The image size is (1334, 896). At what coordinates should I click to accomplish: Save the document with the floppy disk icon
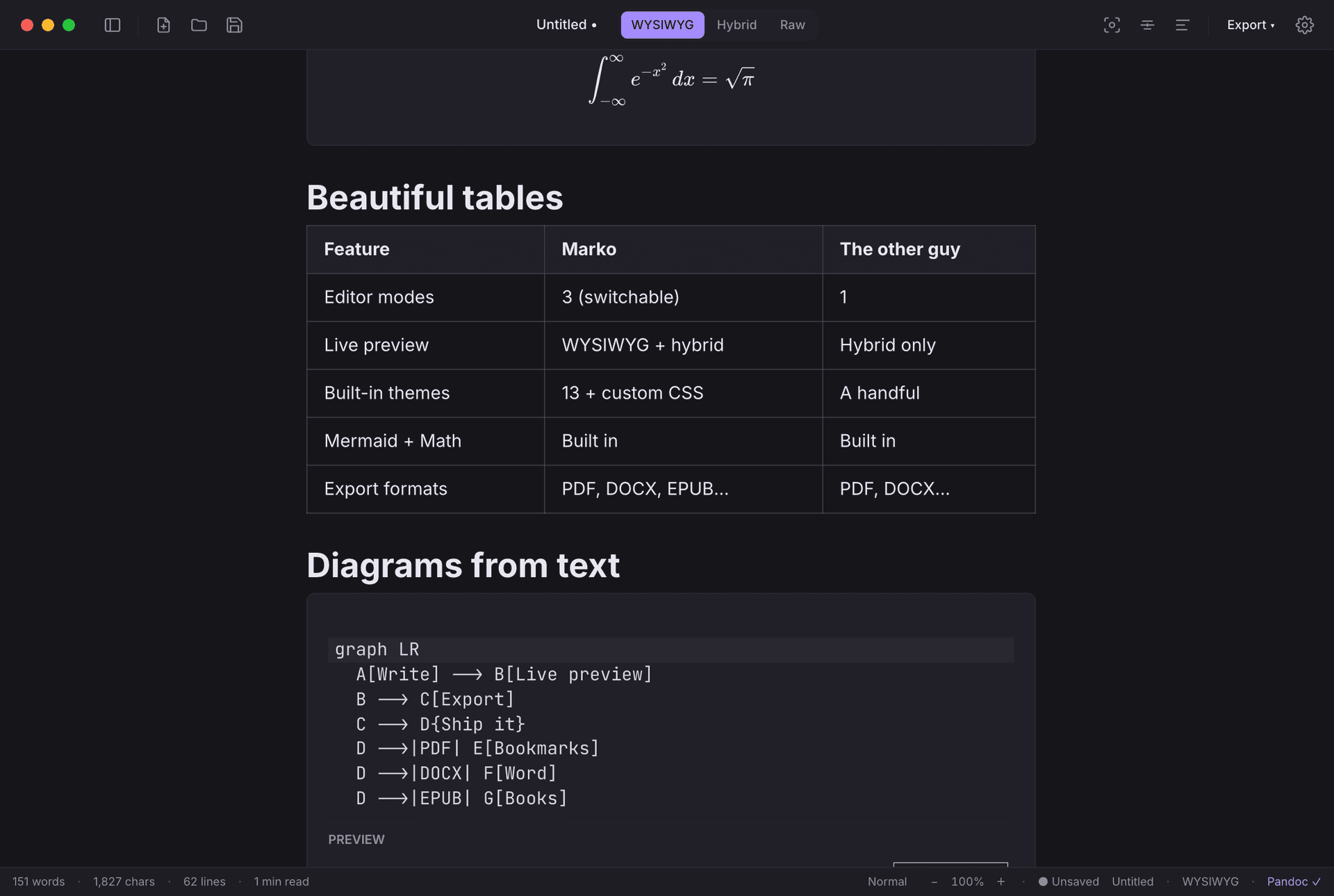click(235, 25)
